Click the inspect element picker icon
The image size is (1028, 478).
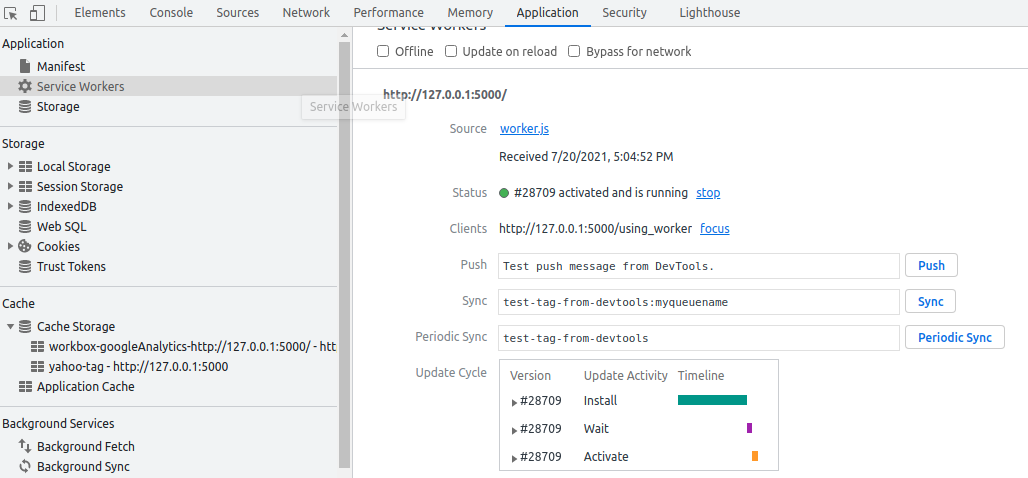[12, 13]
